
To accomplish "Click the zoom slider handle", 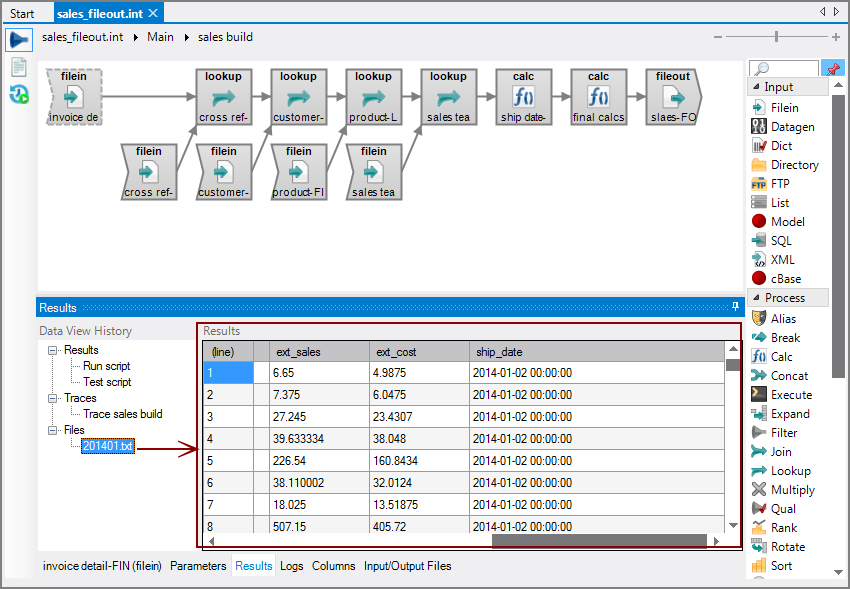I will pyautogui.click(x=776, y=37).
